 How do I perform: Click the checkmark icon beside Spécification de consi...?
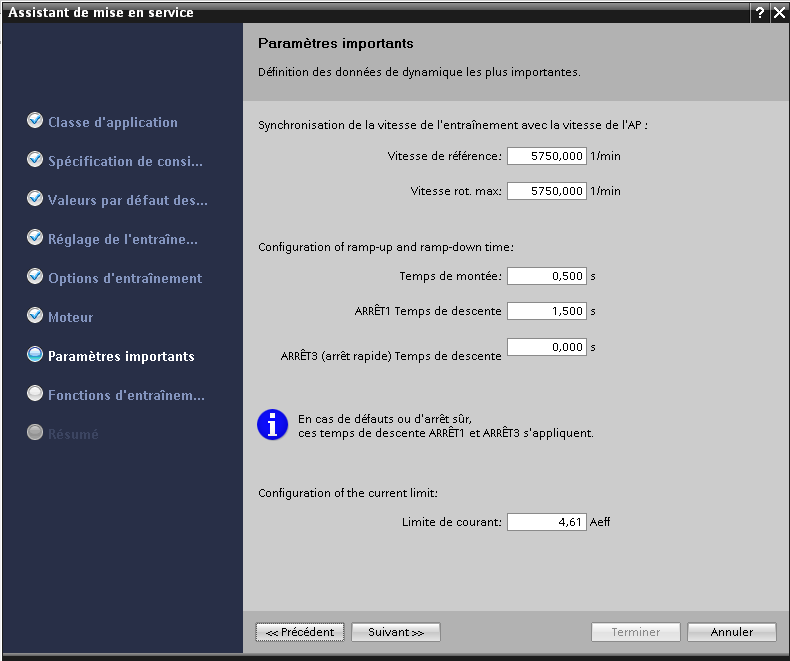pos(35,161)
